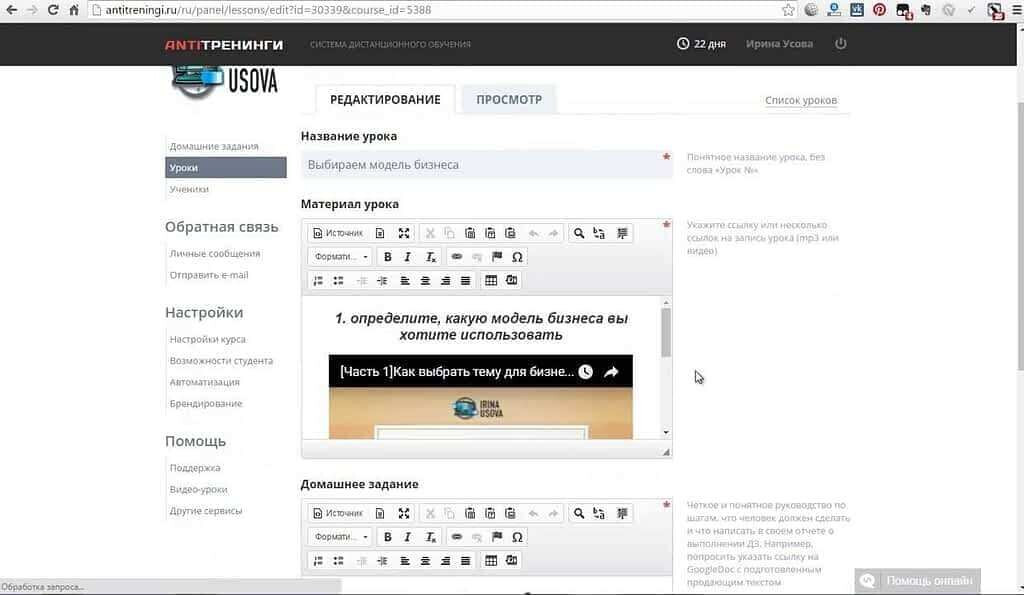Viewport: 1024px width, 595px height.
Task: Reload the page in browser
Action: click(x=54, y=10)
